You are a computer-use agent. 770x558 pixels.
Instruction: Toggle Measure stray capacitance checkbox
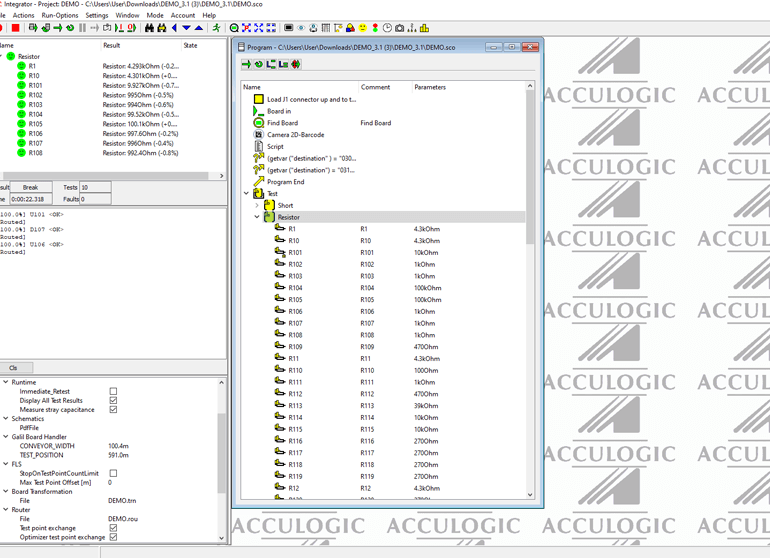point(113,410)
